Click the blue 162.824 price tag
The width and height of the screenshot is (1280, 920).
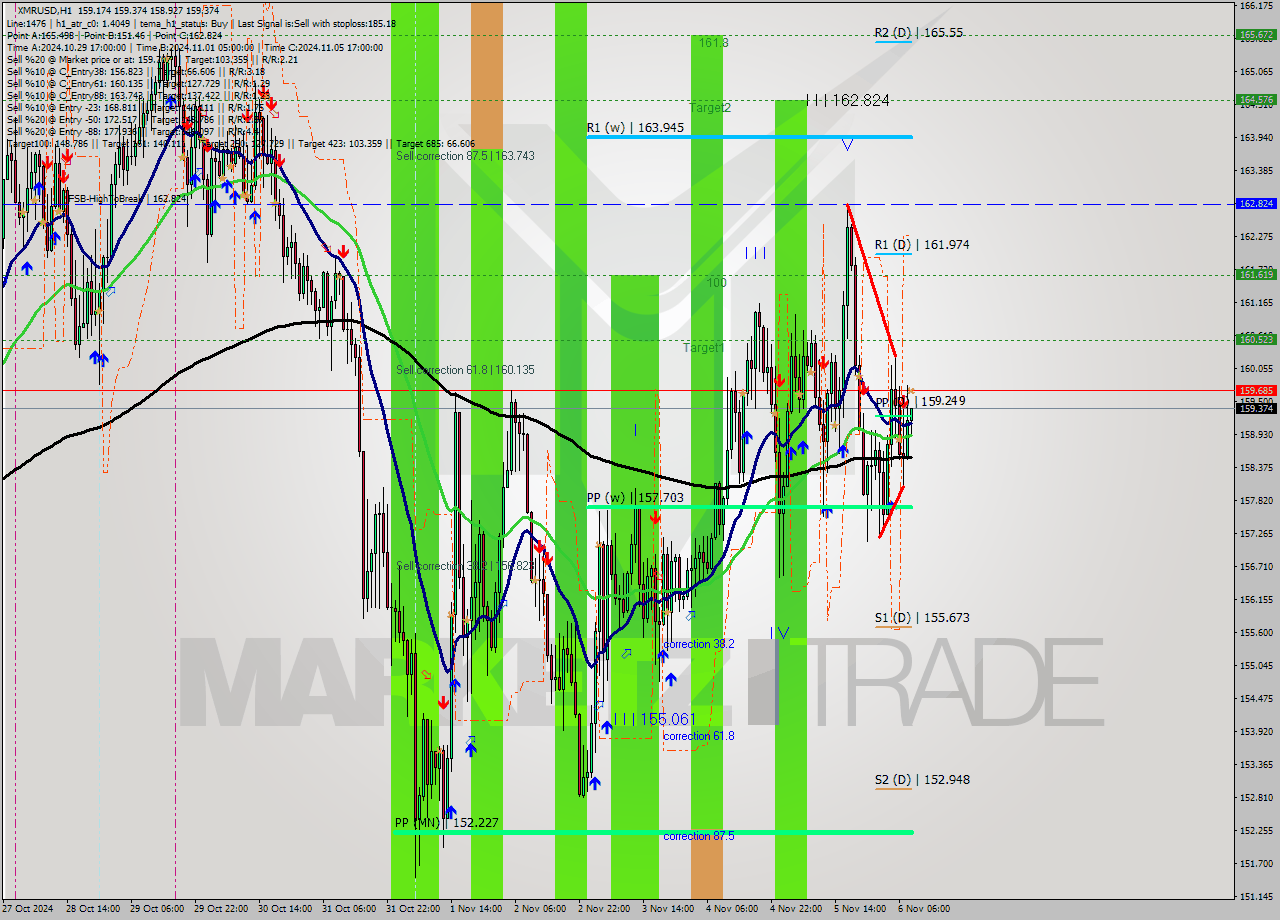(x=1256, y=203)
